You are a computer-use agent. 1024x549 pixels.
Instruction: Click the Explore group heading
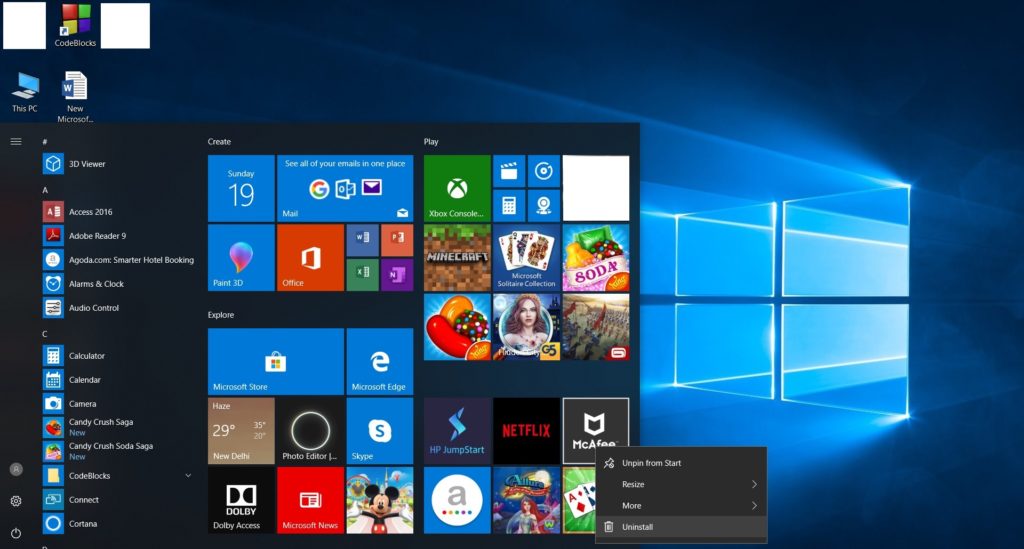pos(221,315)
